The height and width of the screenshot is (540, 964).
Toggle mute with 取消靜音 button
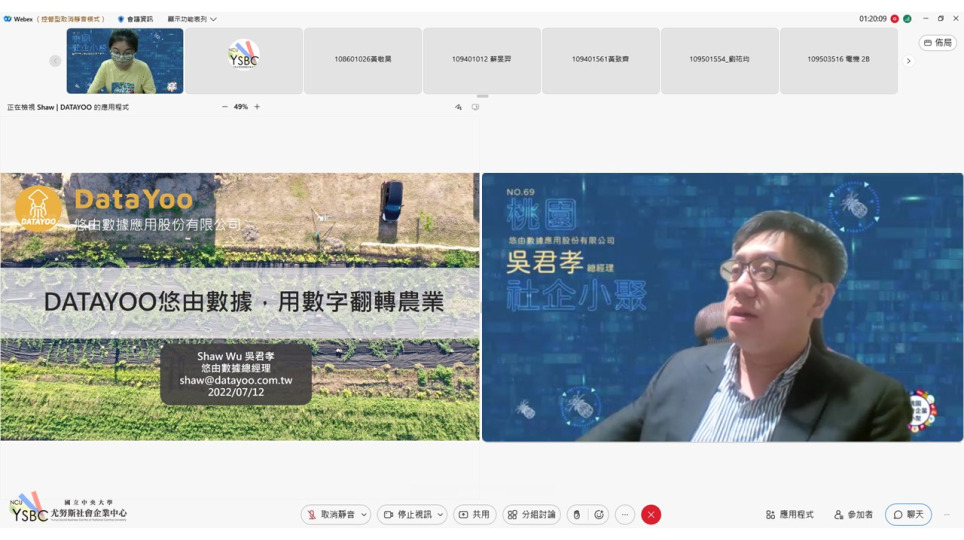click(329, 515)
